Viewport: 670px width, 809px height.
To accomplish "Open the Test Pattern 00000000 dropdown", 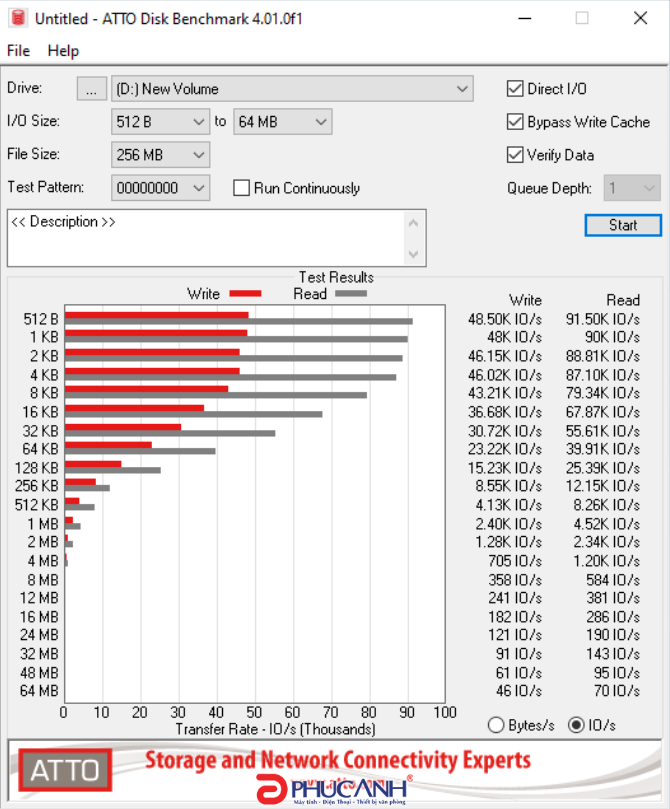I will [160, 188].
